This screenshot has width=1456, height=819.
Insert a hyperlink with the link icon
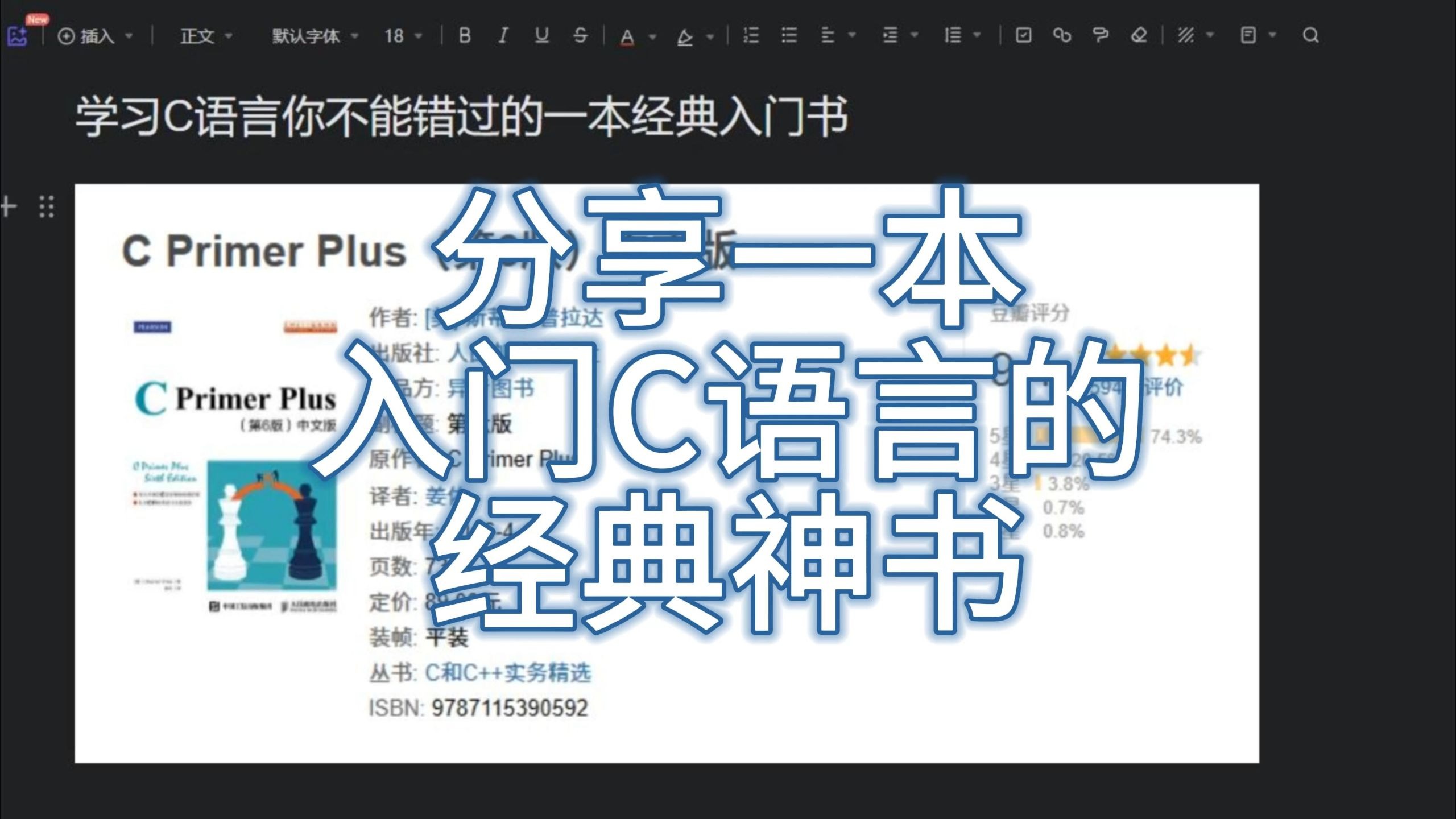point(1062,36)
